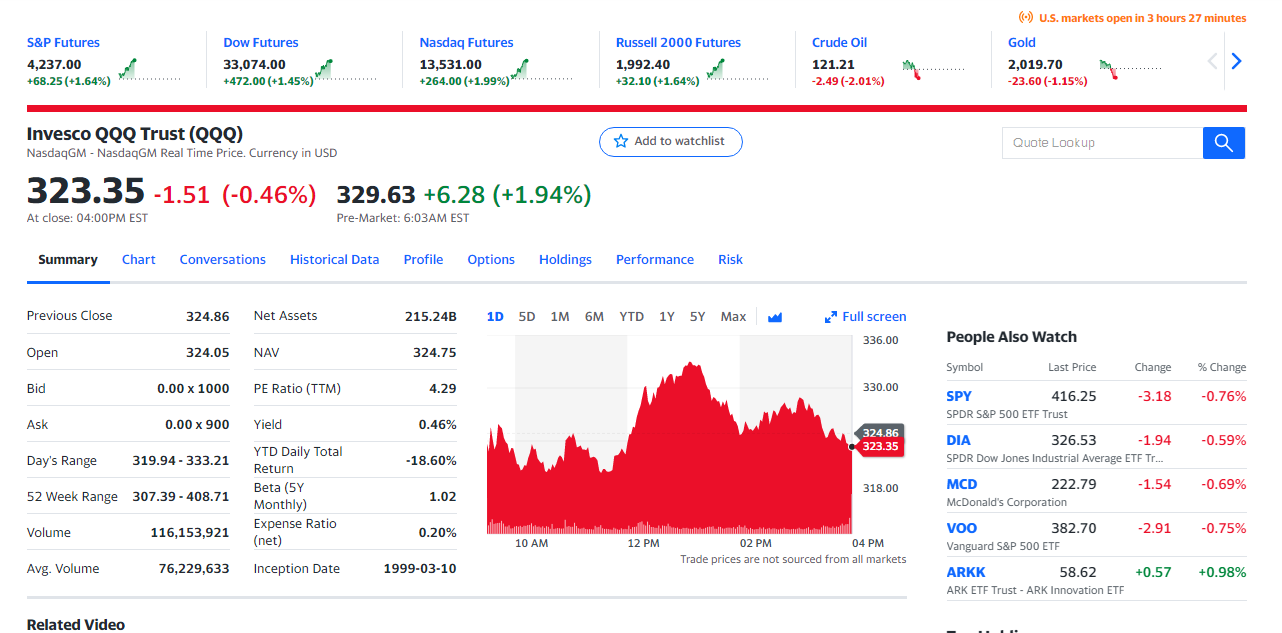Open the Options tab
Viewport: 1282px width, 633px height.
pos(491,260)
